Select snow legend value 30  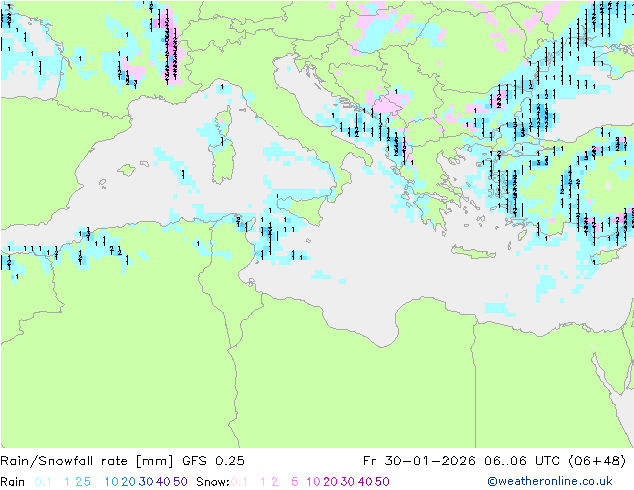pos(348,482)
